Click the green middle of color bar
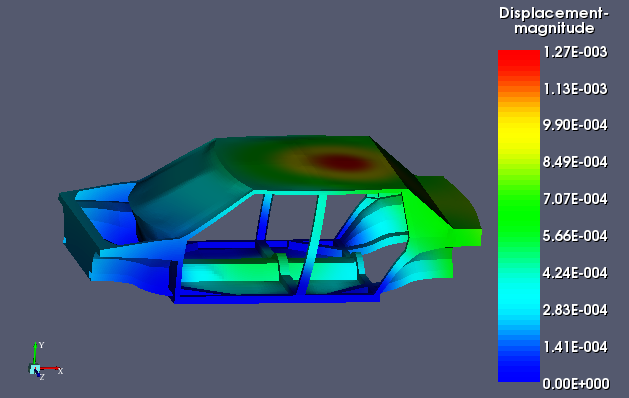Viewport: 629px width, 398px height. 519,209
